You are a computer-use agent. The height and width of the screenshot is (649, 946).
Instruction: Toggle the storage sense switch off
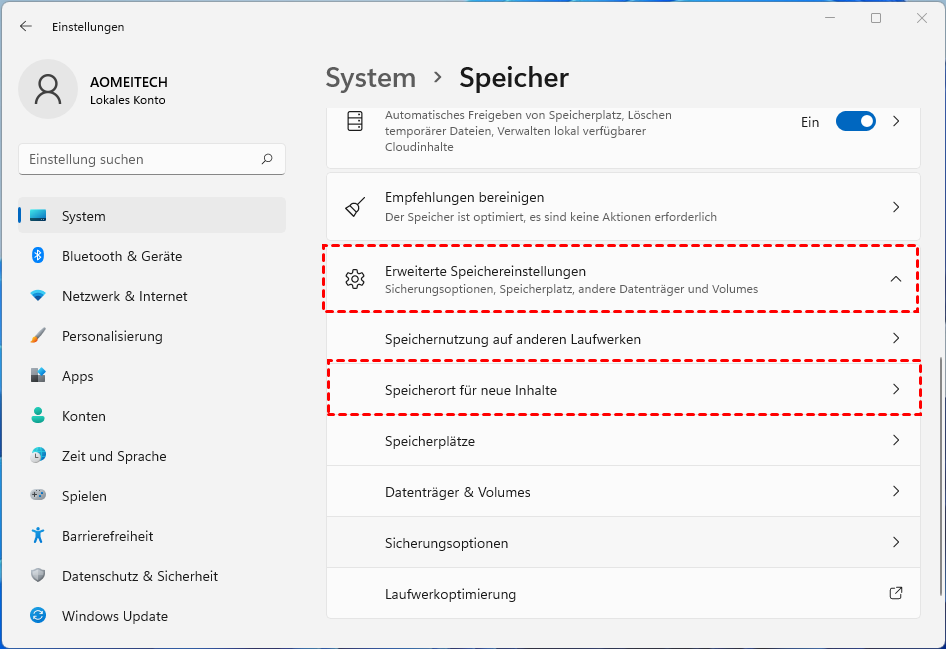click(x=855, y=121)
